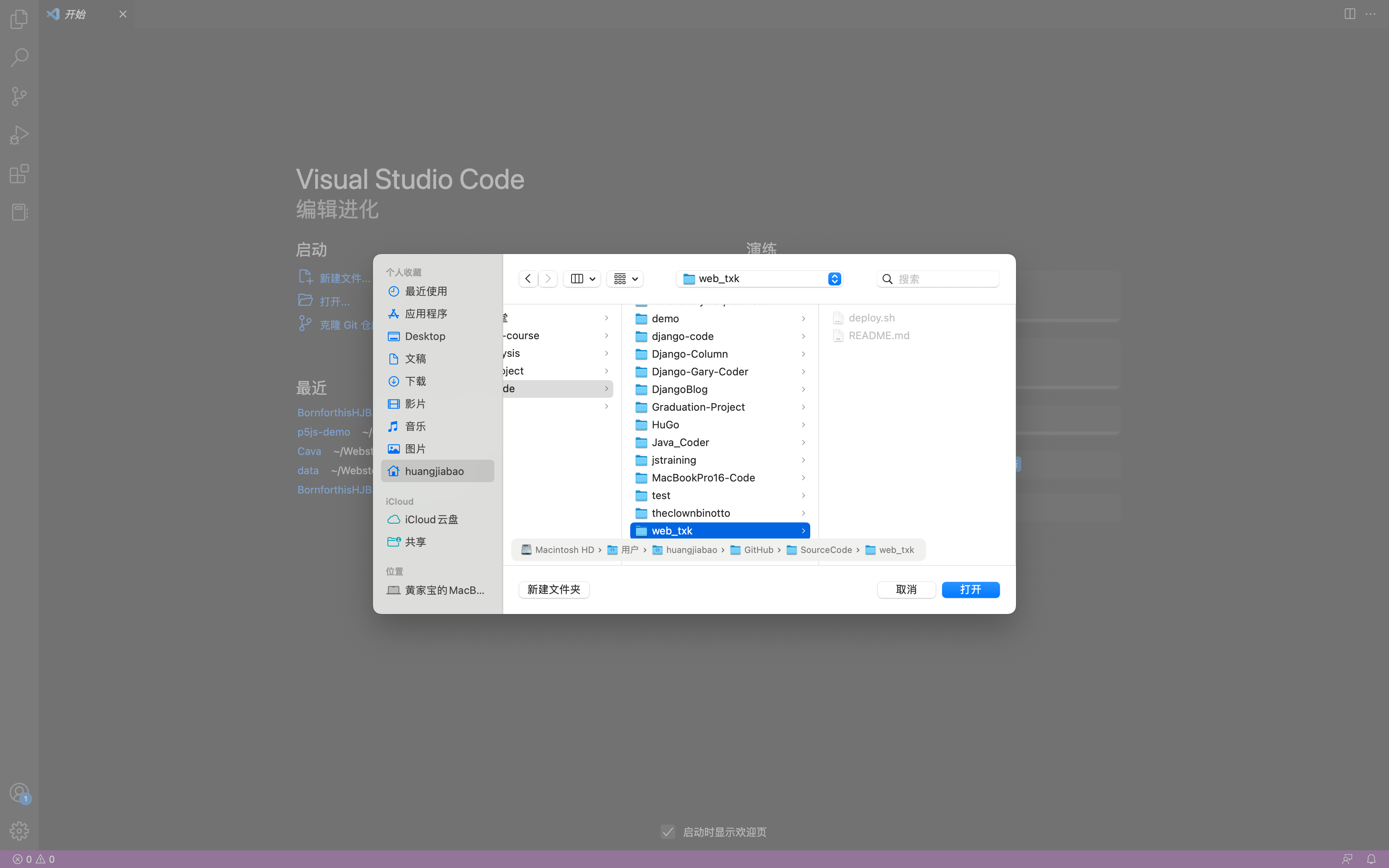Select 图片 in the sidebar

coord(437,449)
